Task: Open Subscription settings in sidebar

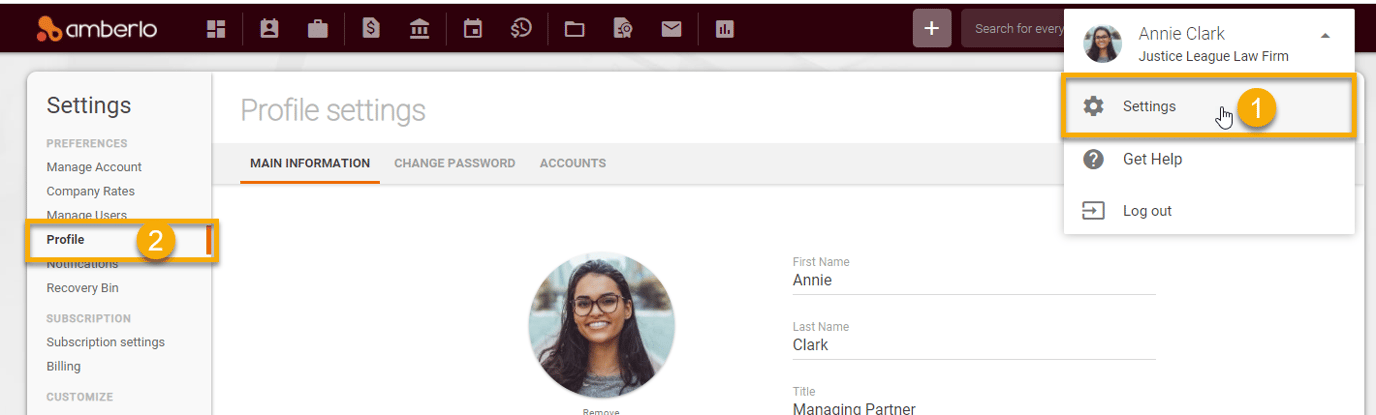Action: (x=105, y=342)
